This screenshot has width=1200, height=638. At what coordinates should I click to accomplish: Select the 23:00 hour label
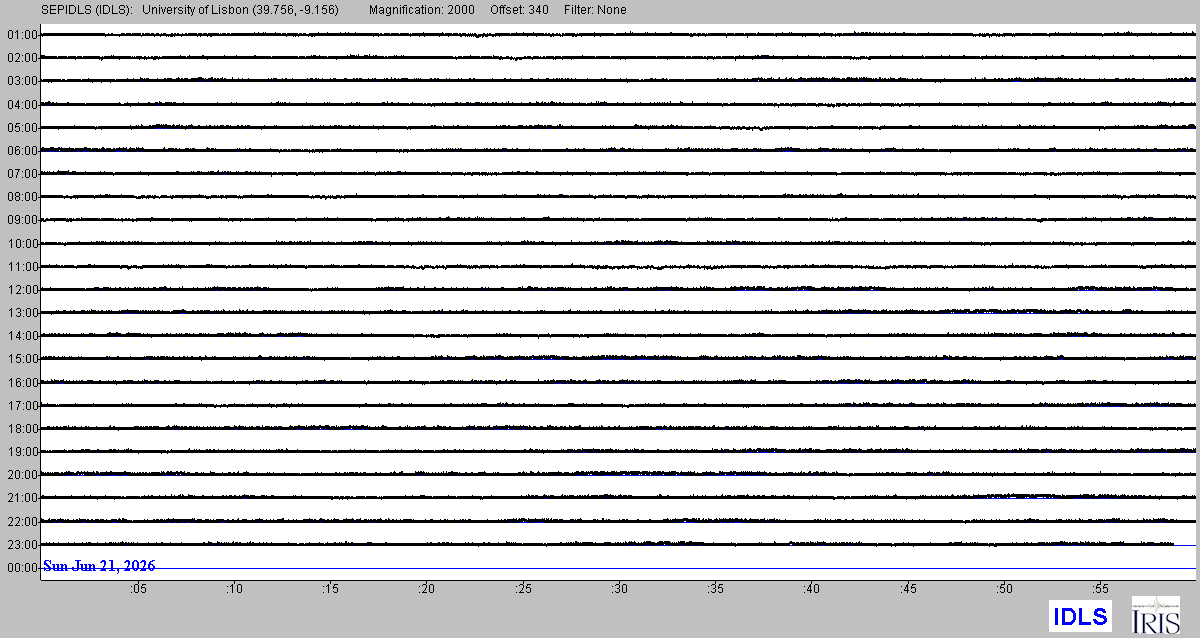pyautogui.click(x=22, y=545)
